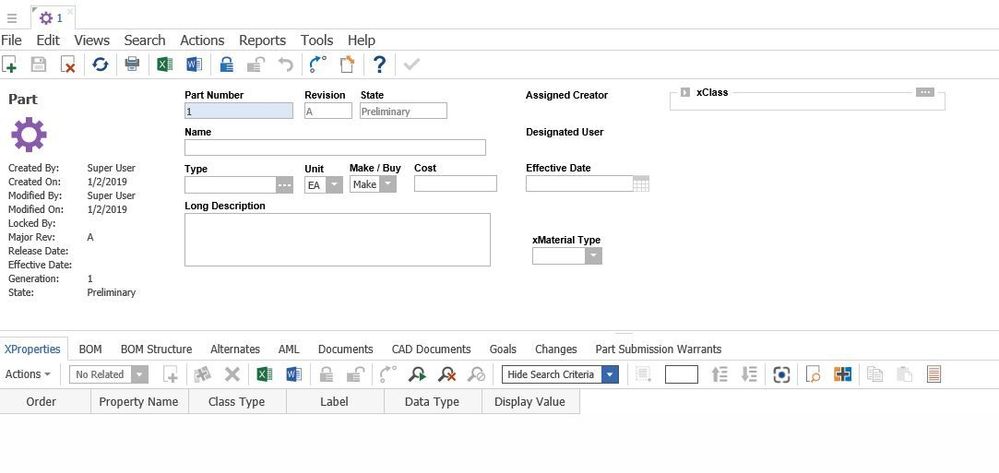999x473 pixels.
Task: Export to Word from main toolbar
Action: (194, 65)
